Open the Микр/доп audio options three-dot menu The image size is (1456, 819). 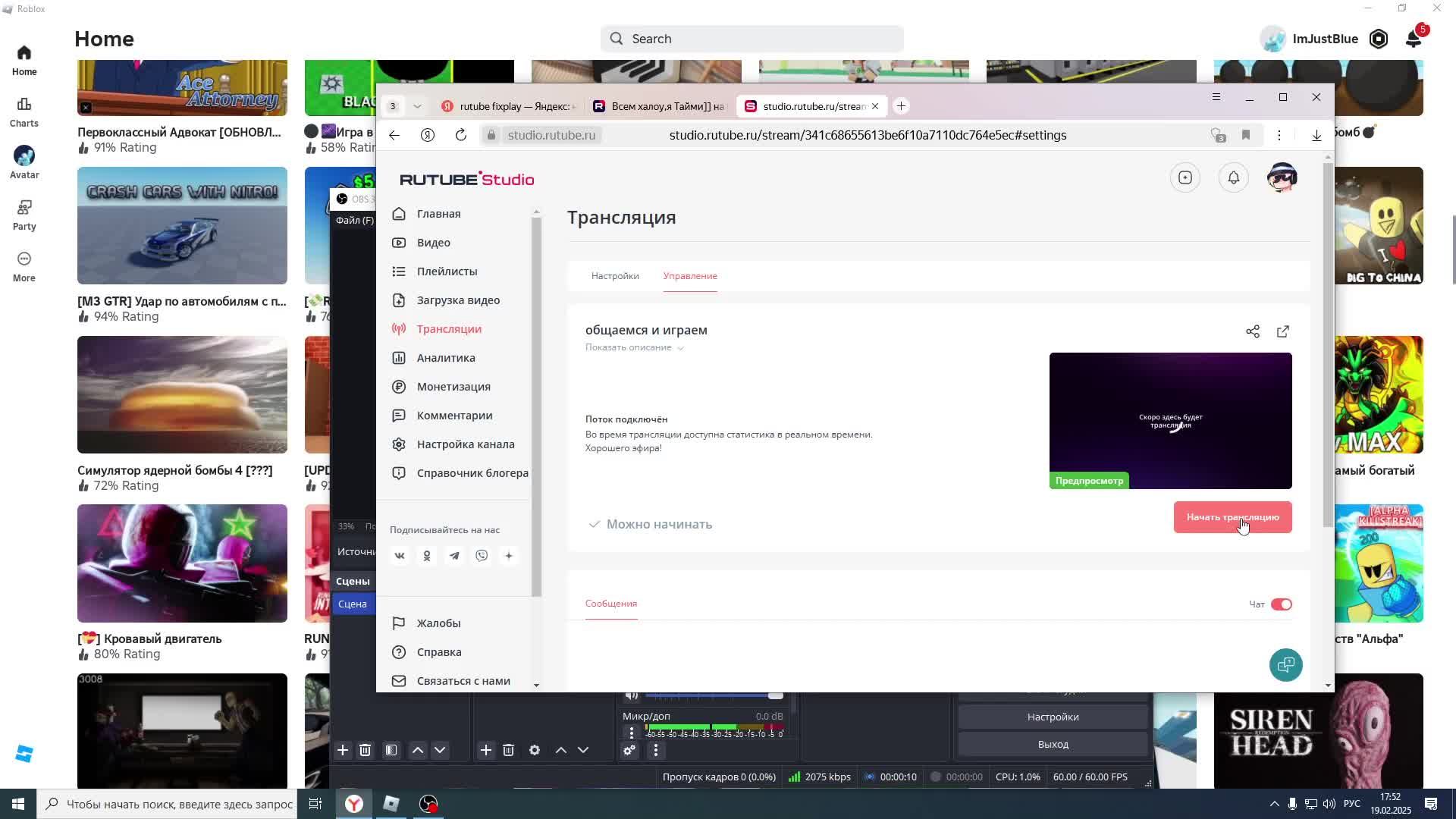pyautogui.click(x=632, y=733)
